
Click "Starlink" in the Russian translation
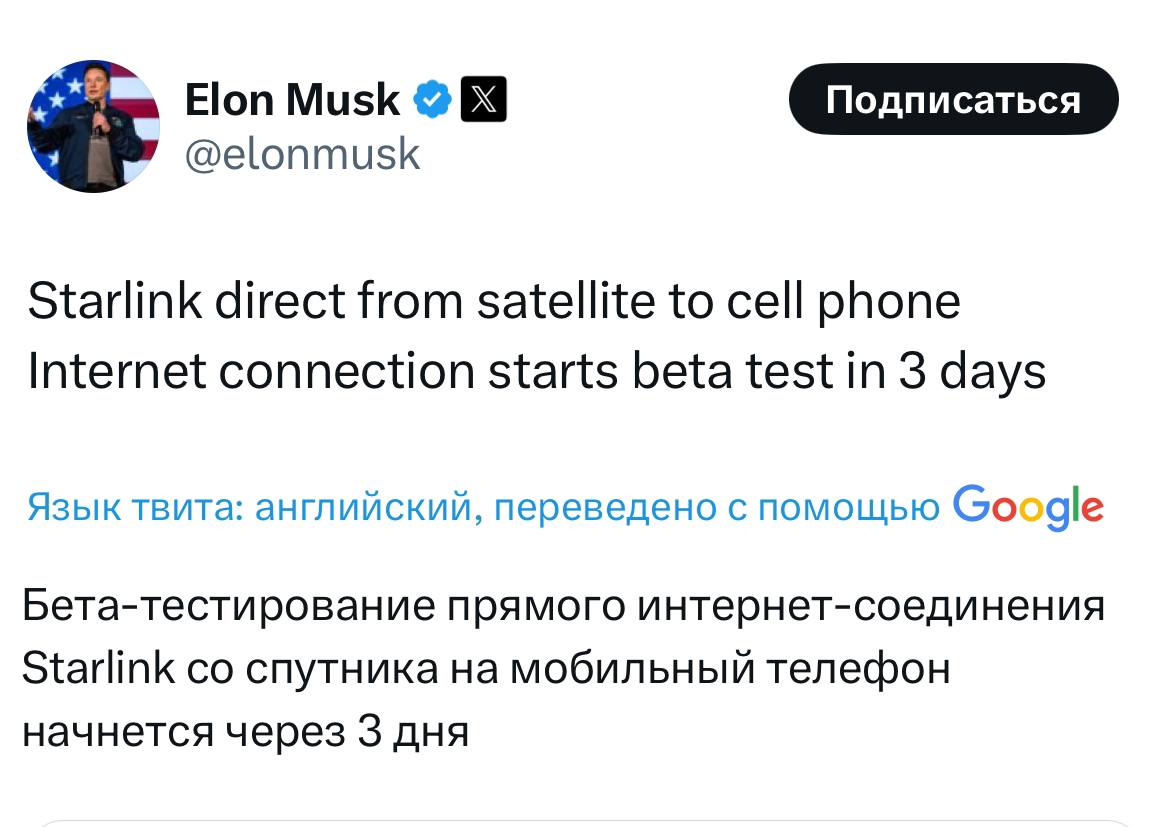click(98, 667)
